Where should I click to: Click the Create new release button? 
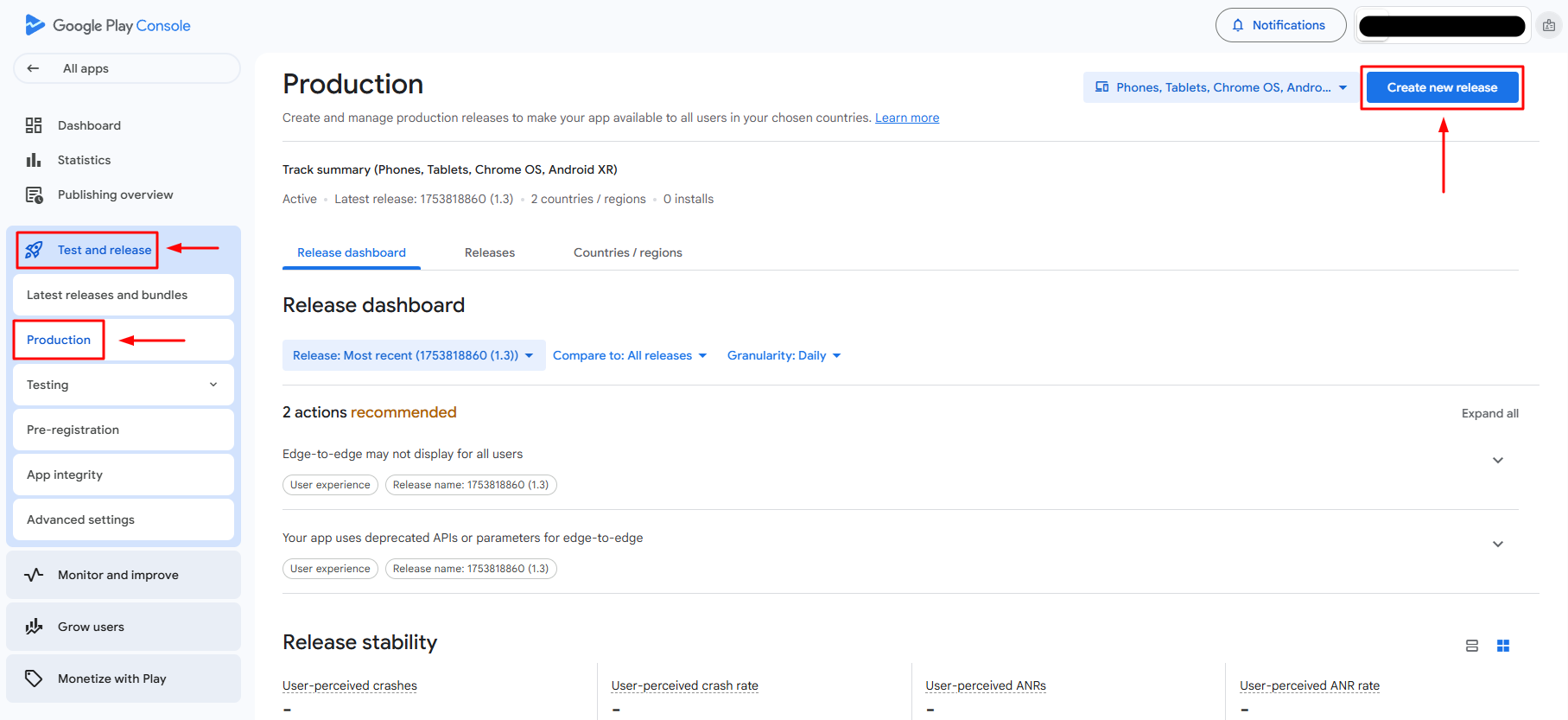coord(1442,87)
